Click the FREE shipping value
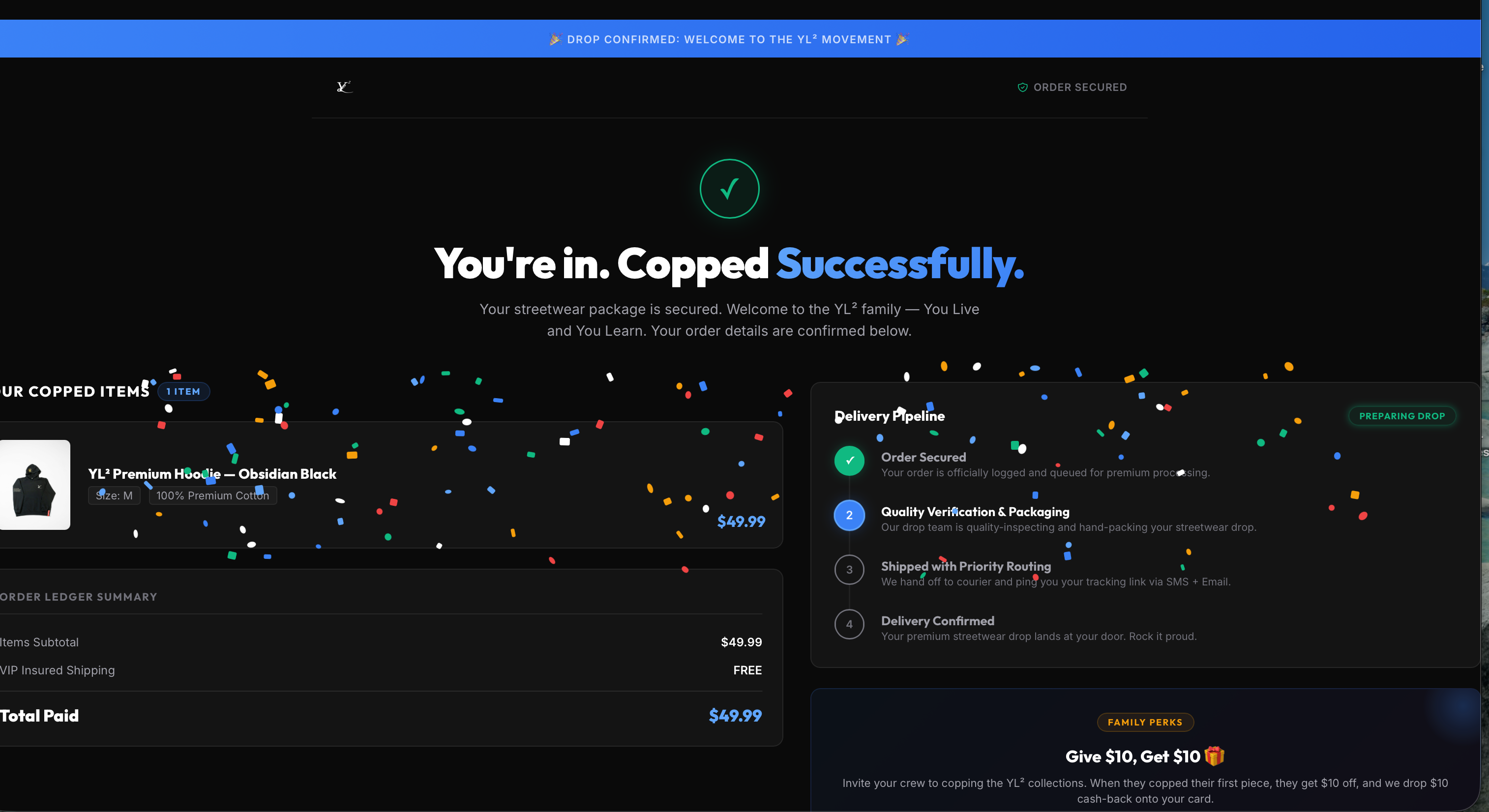This screenshot has height=812, width=1489. (x=747, y=670)
